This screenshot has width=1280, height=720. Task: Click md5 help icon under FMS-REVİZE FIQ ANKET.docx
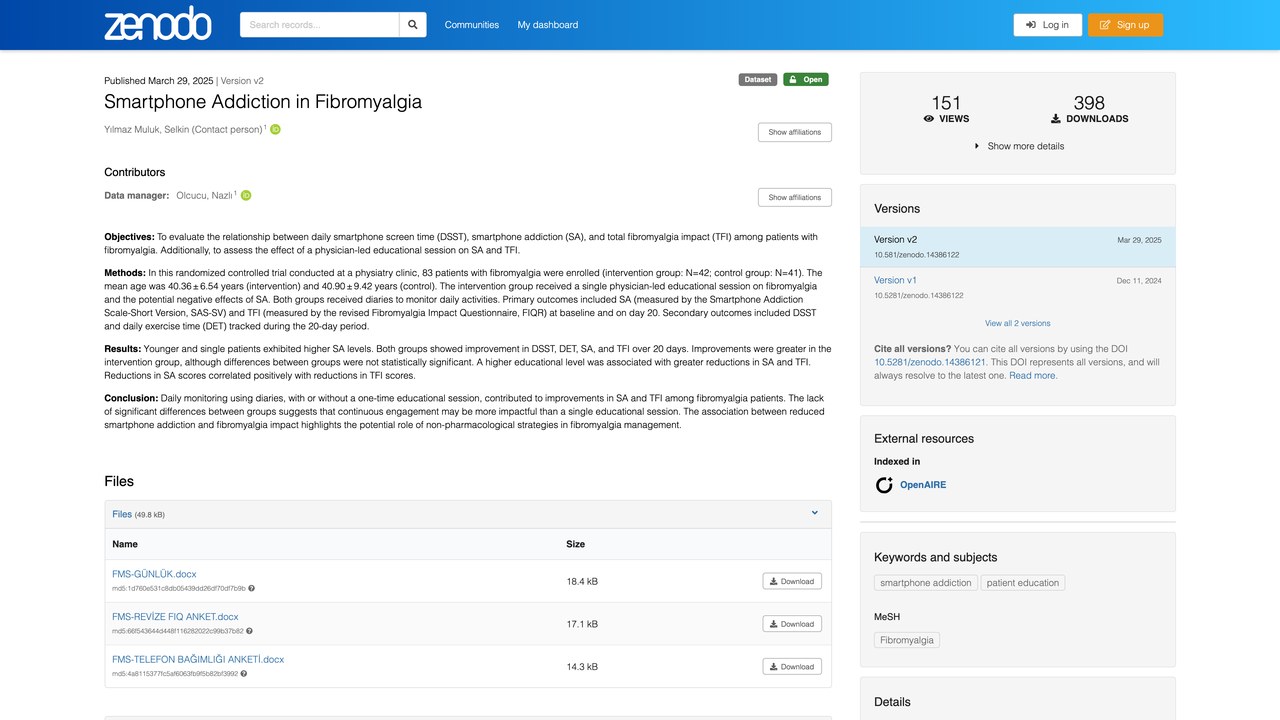coord(249,631)
